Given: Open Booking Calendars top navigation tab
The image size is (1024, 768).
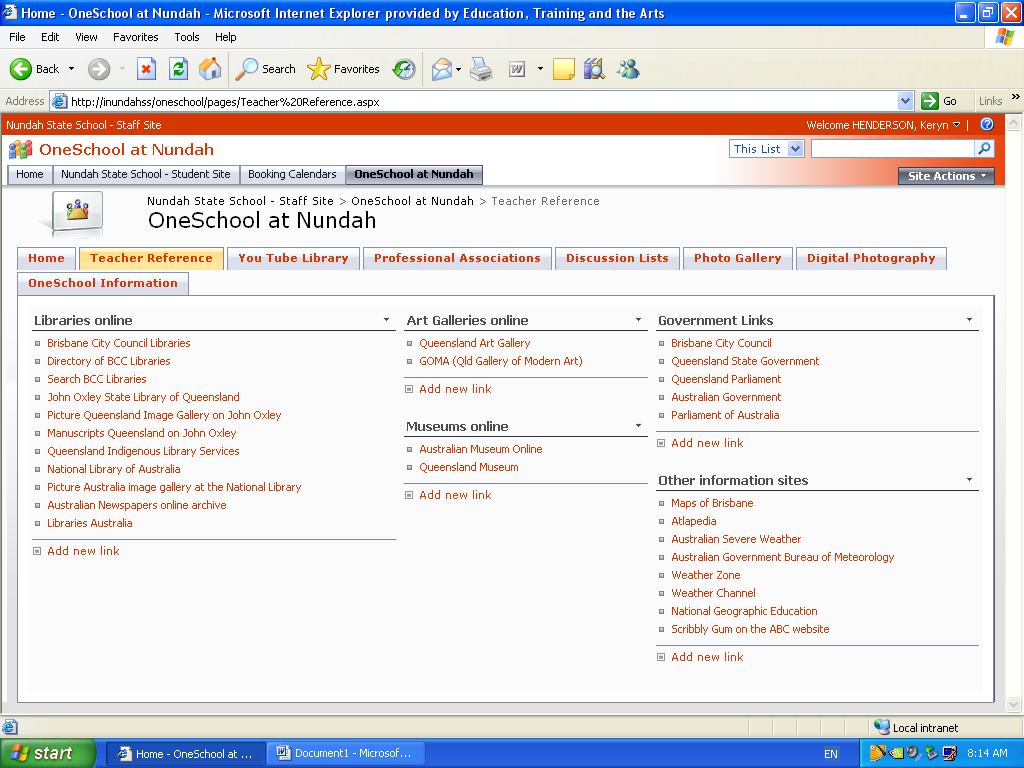Looking at the screenshot, I should pos(292,174).
